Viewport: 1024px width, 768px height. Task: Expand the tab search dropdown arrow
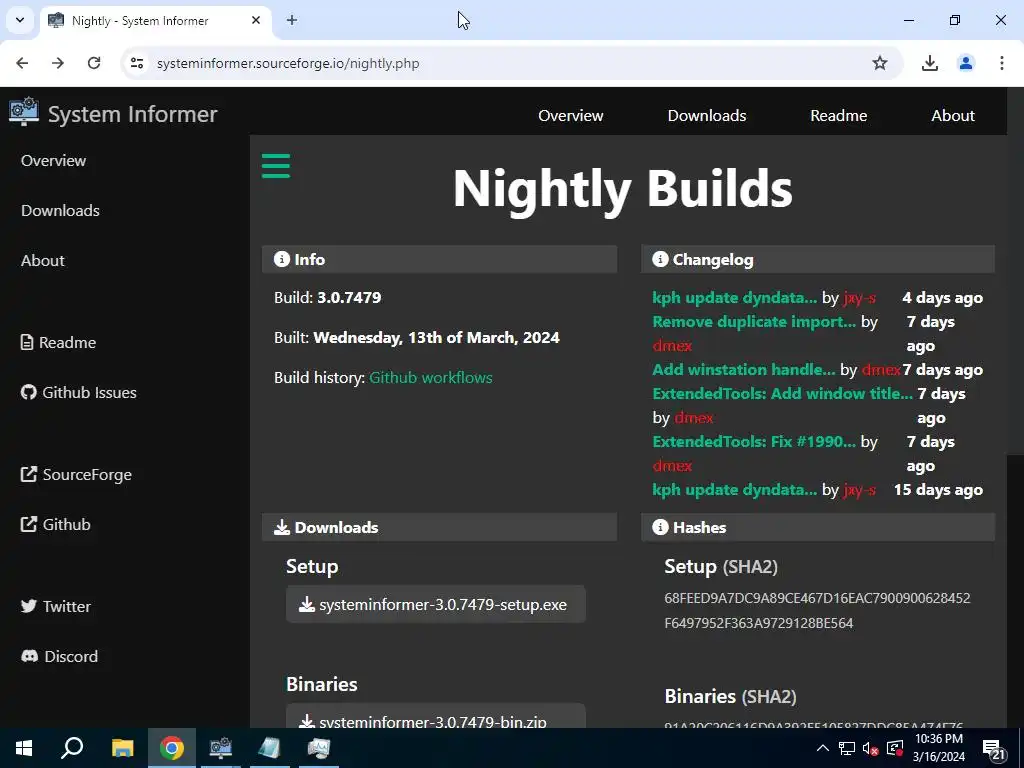pyautogui.click(x=20, y=20)
